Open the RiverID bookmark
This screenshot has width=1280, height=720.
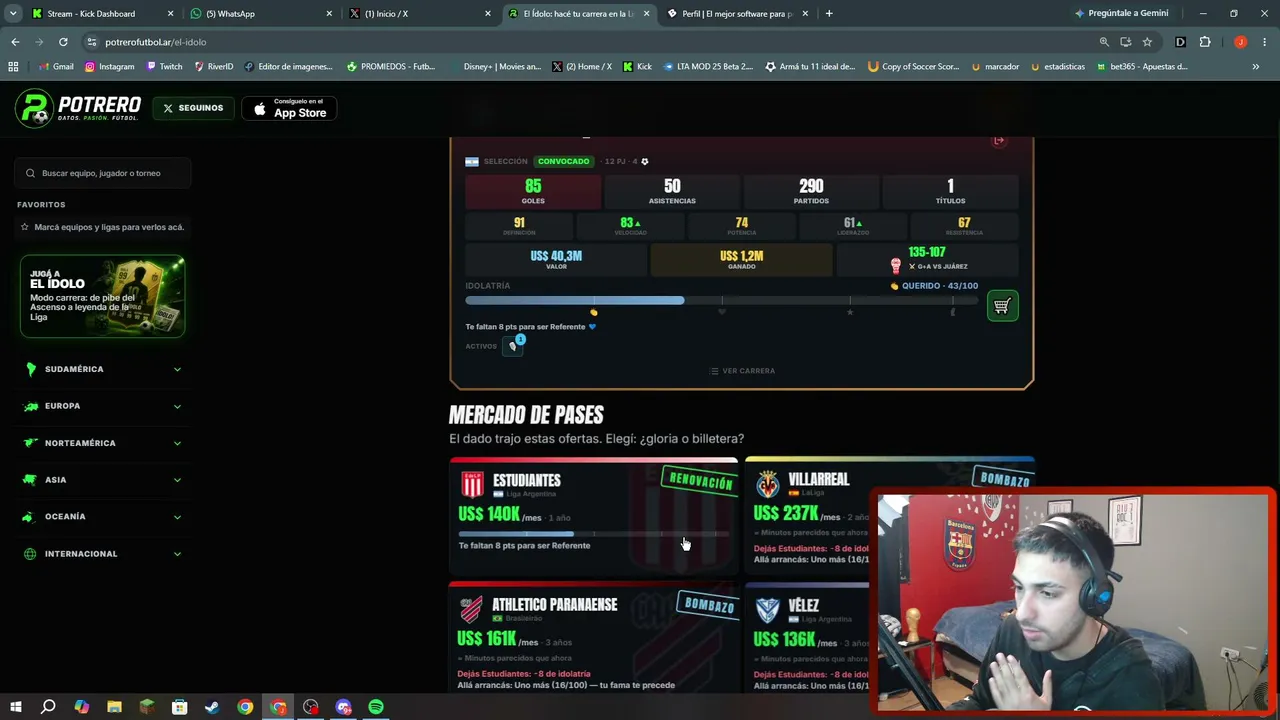[x=214, y=67]
